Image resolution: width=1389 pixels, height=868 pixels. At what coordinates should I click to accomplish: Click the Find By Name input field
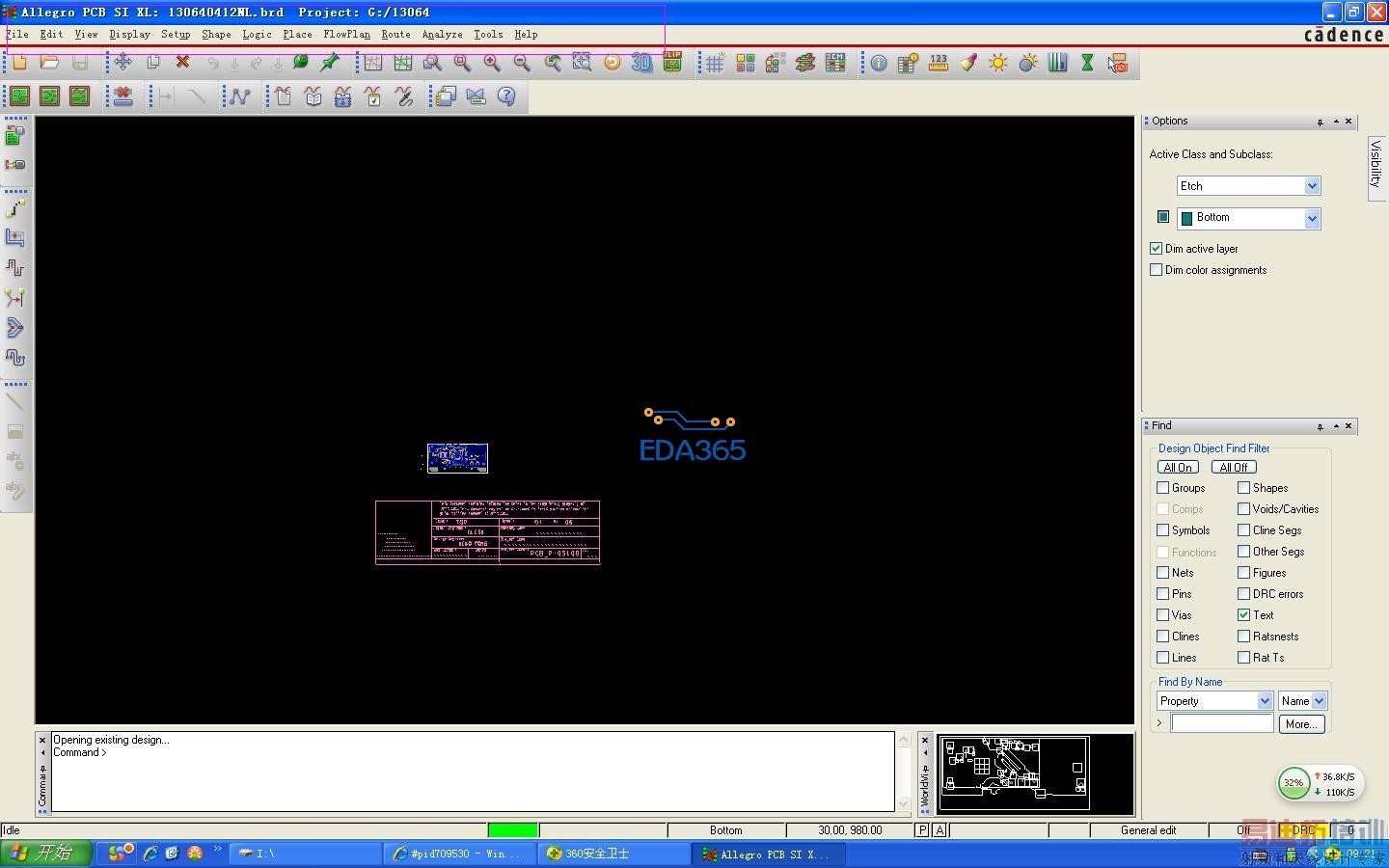point(1222,723)
